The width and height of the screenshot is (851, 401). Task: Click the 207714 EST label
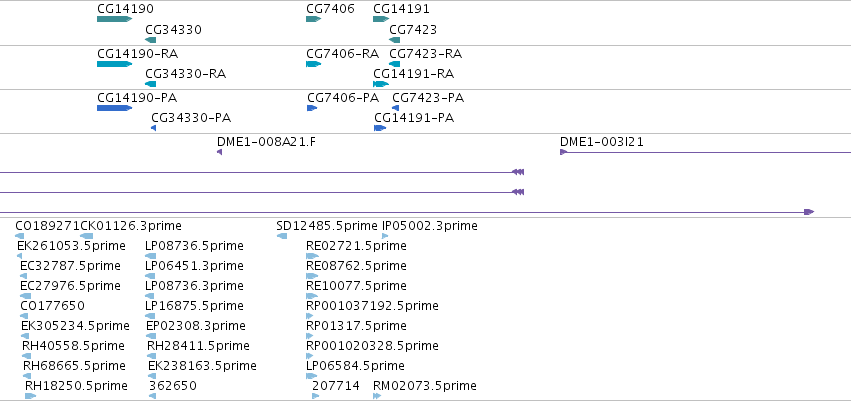point(336,386)
